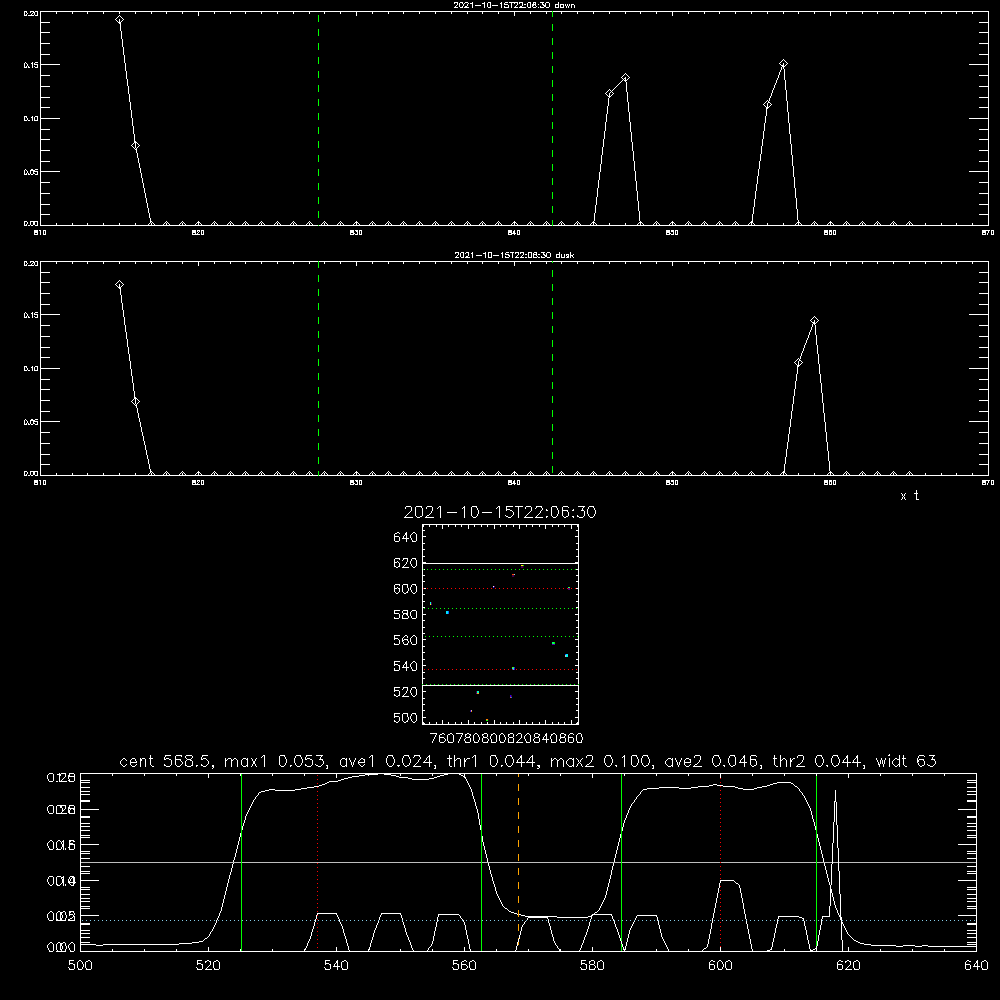Select the dawn diamond marker near 0.075
The width and height of the screenshot is (1000, 1000).
point(135,145)
